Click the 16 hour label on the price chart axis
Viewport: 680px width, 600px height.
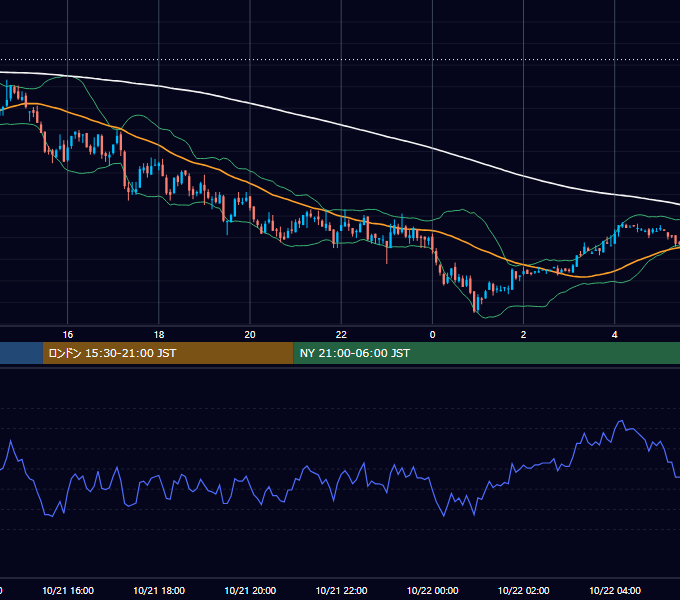[x=68, y=335]
